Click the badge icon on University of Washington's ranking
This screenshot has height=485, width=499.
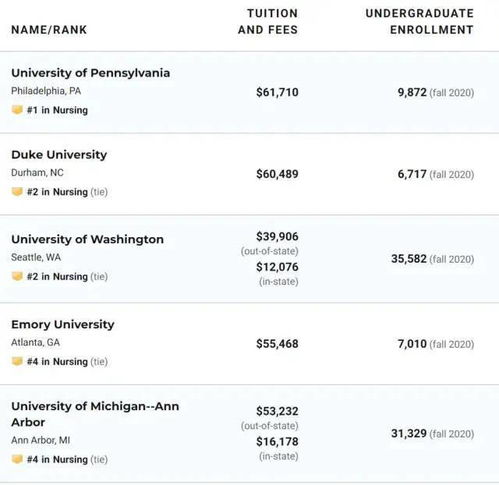point(17,276)
